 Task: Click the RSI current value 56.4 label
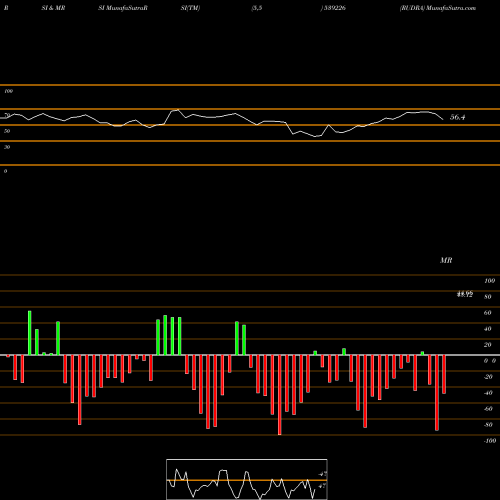click(x=457, y=117)
